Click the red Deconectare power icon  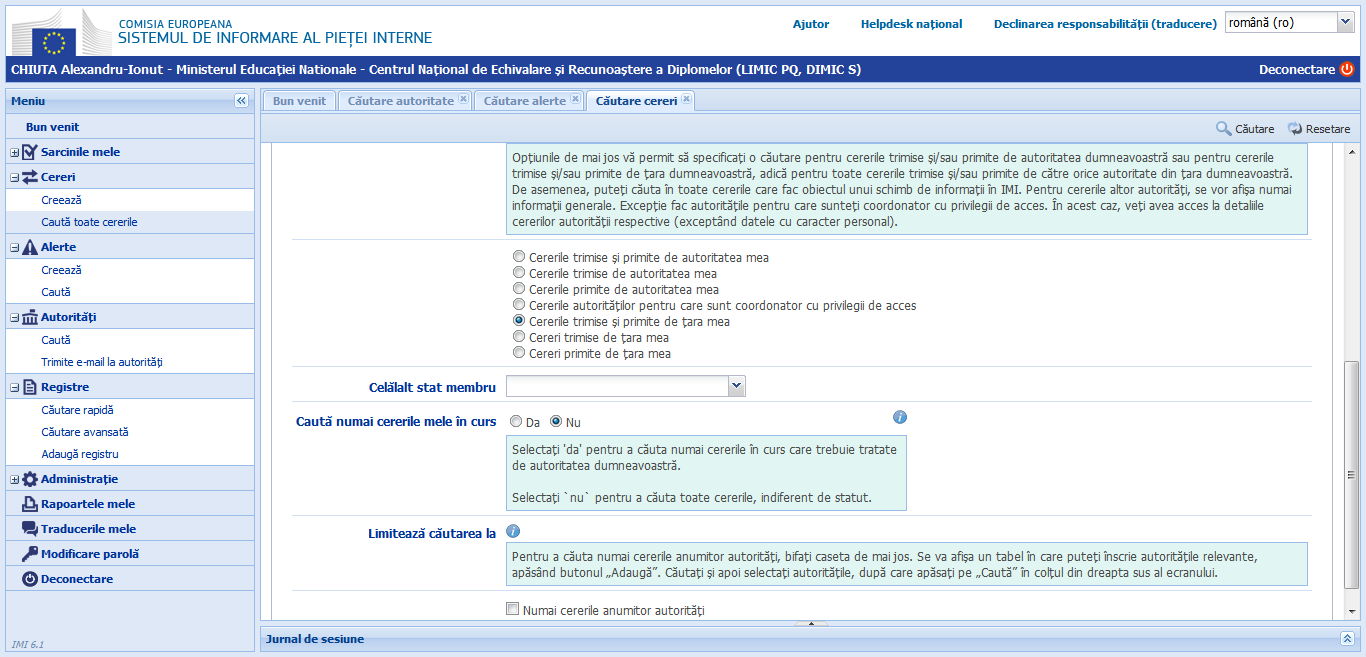coord(1349,70)
